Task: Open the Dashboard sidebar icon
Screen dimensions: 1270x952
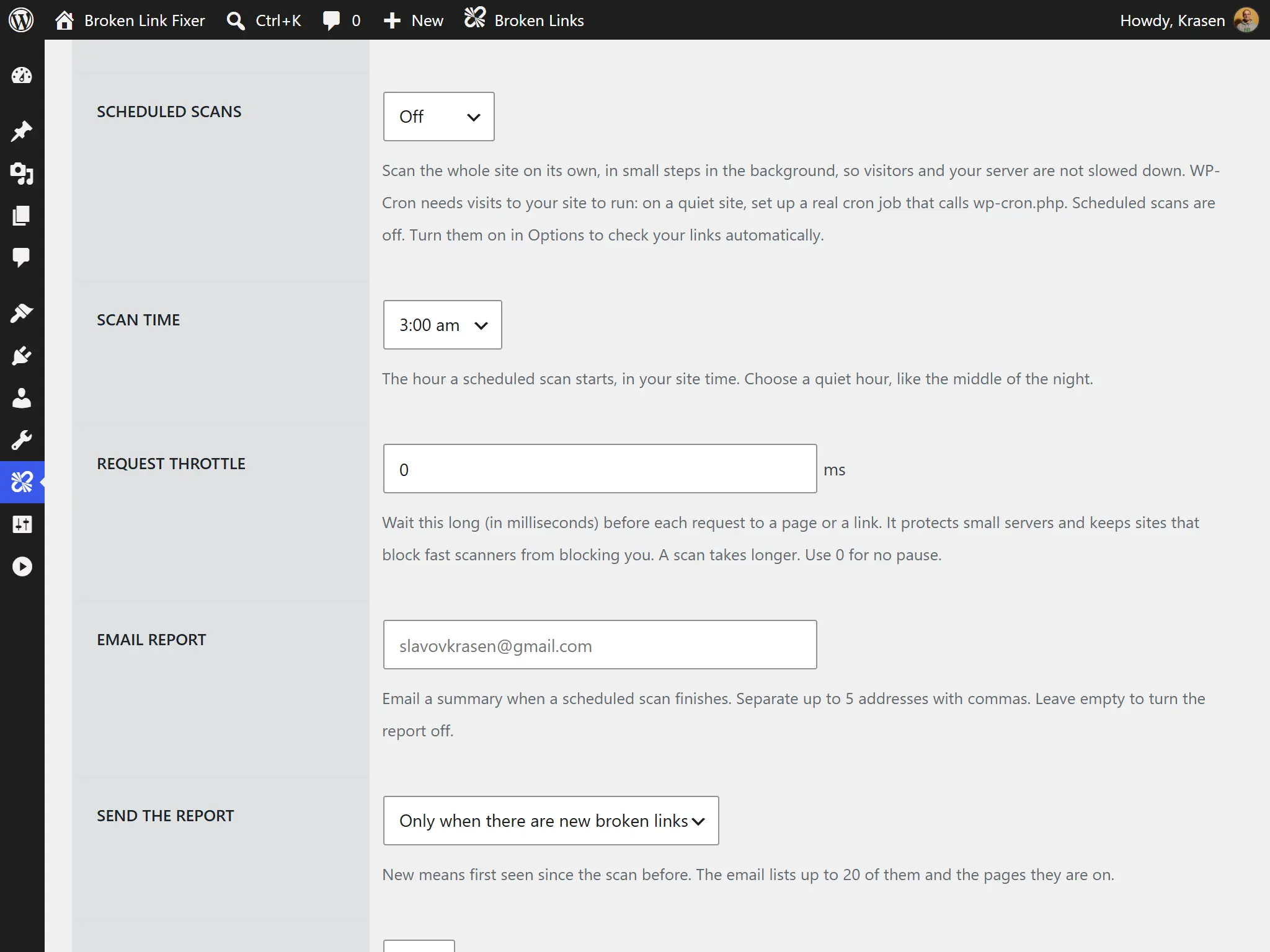Action: (x=22, y=76)
